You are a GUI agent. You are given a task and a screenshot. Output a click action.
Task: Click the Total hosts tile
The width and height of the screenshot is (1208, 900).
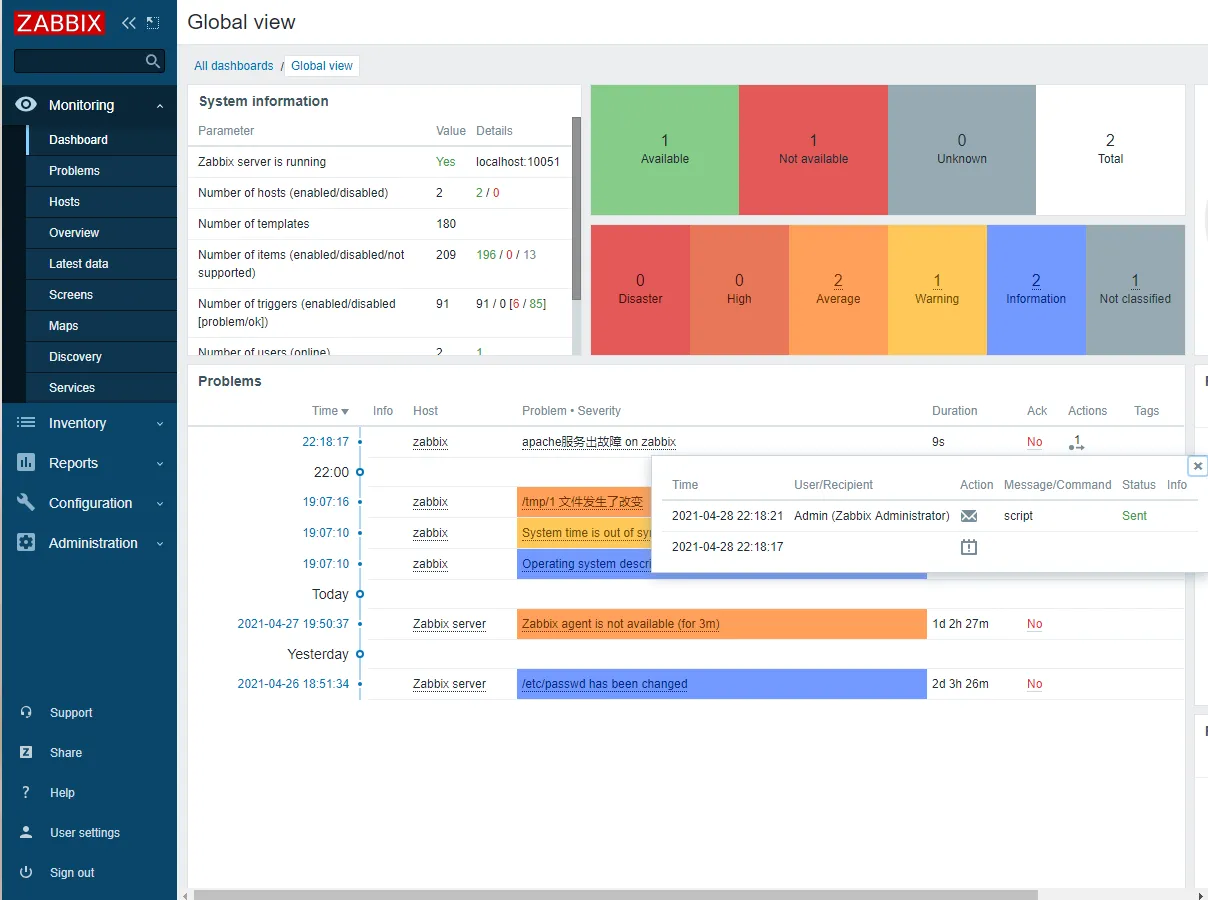1110,150
